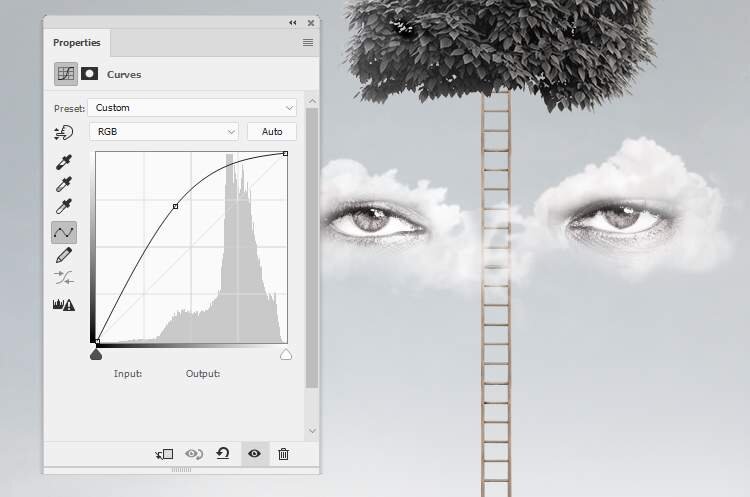Click the Input value label
This screenshot has width=750, height=497.
[128, 374]
